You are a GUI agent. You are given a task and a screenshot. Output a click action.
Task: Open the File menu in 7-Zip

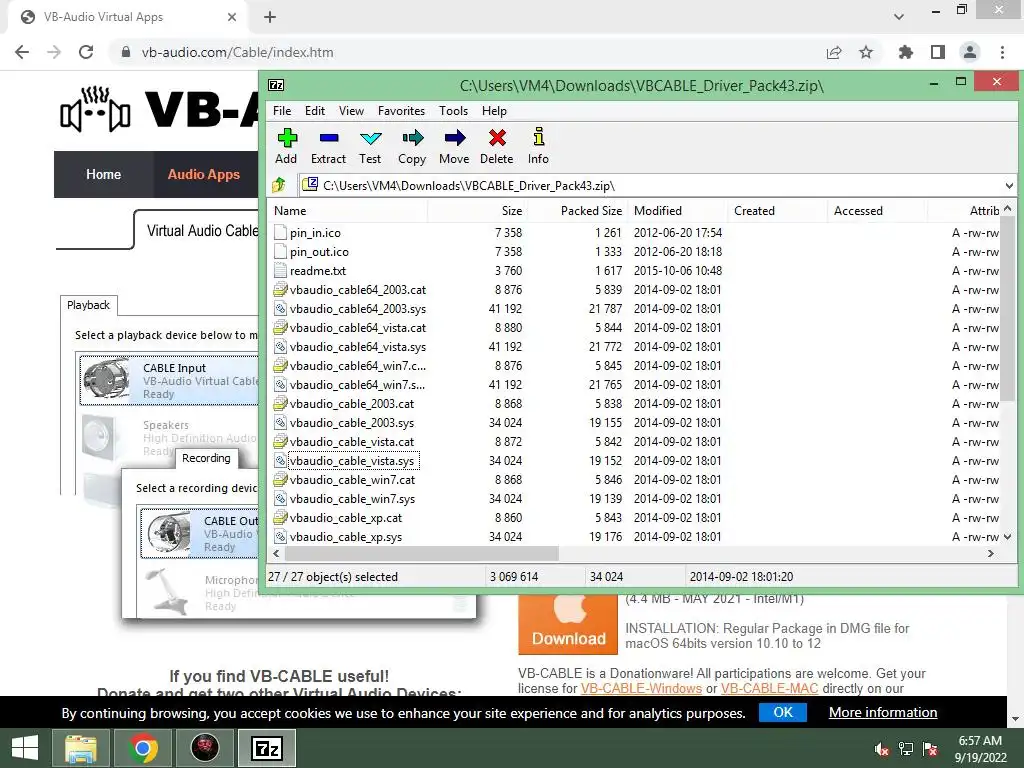click(x=282, y=111)
